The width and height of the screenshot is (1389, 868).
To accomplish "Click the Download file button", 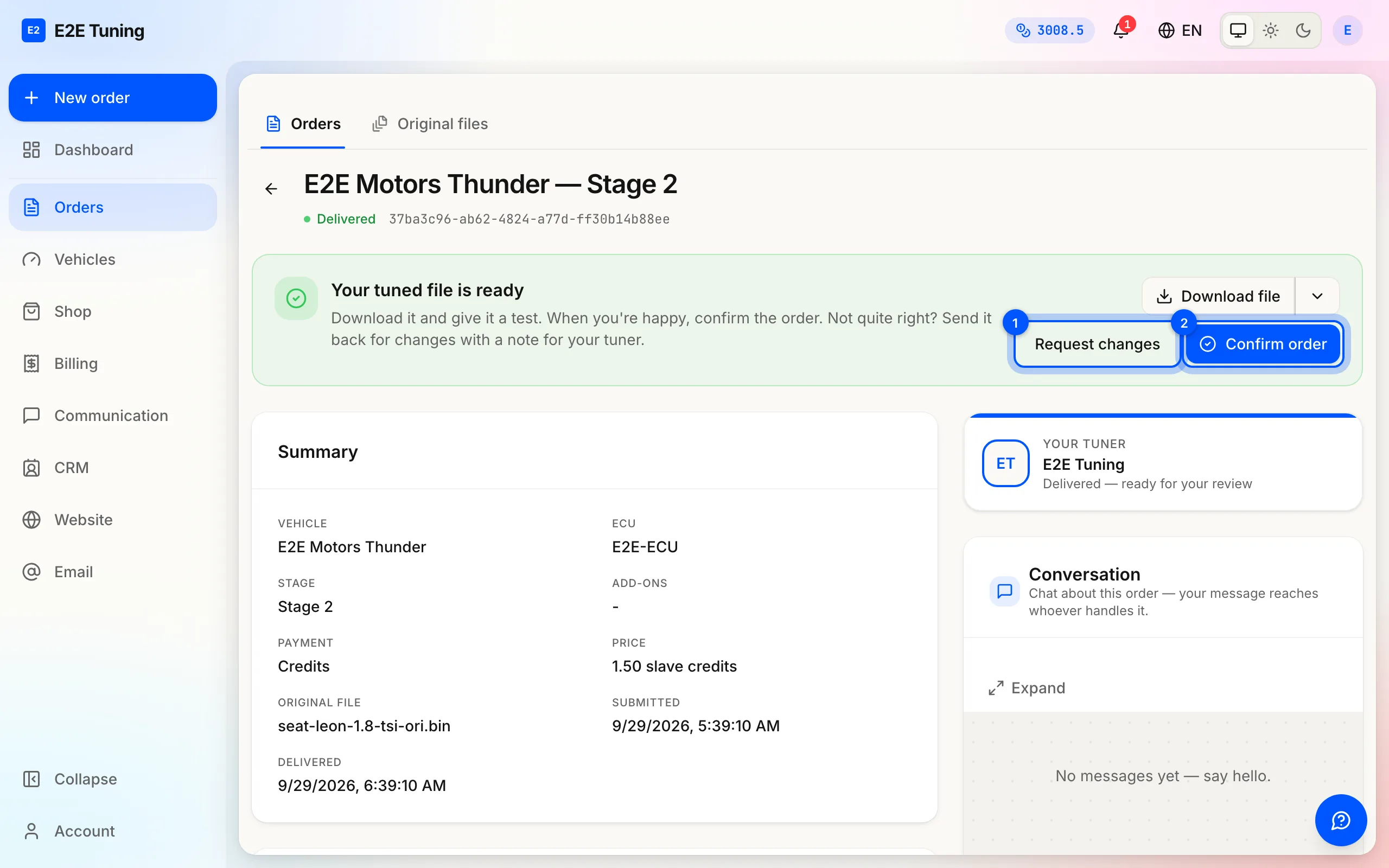I will click(1219, 296).
